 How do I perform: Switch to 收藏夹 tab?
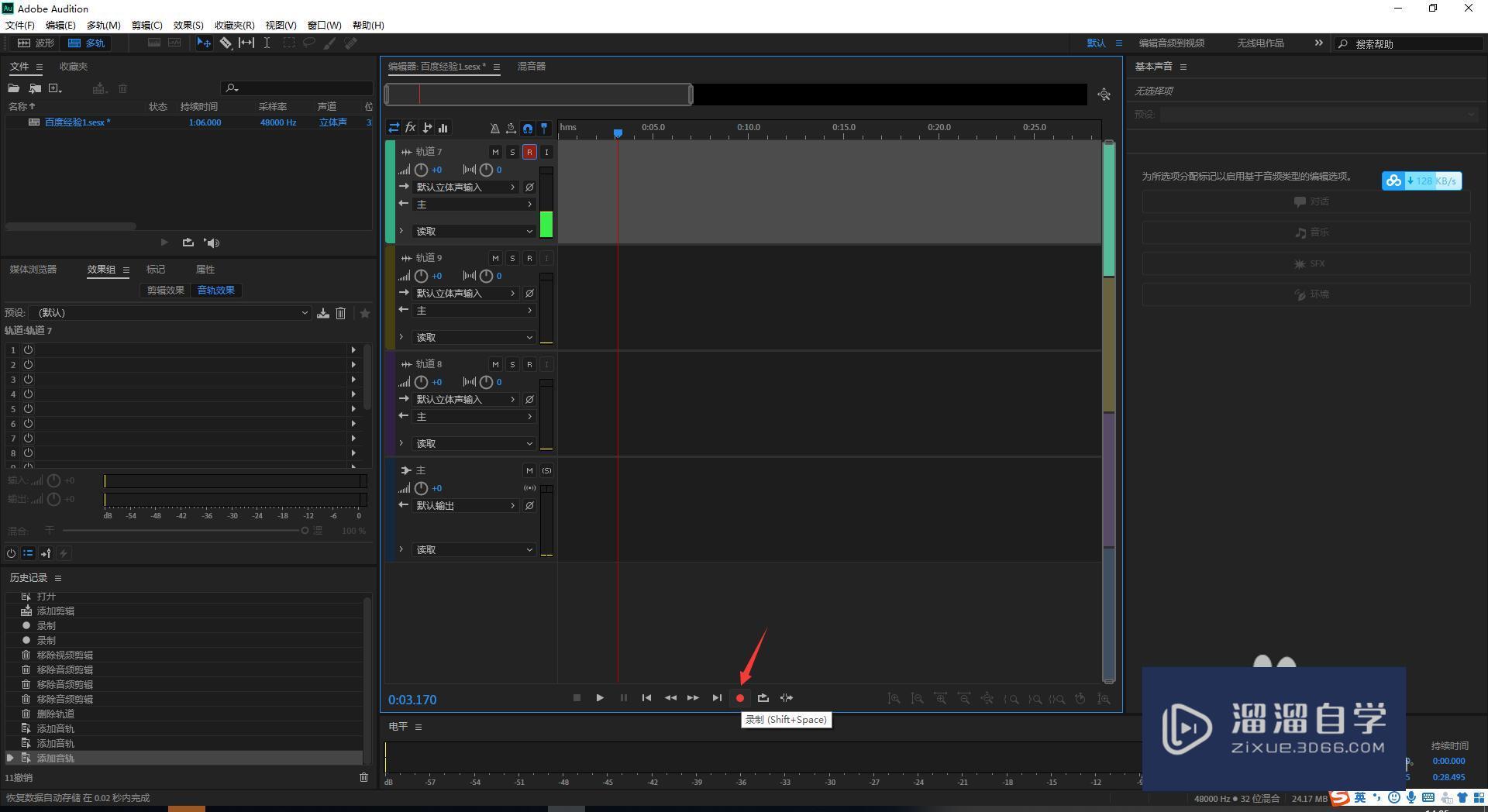point(74,67)
